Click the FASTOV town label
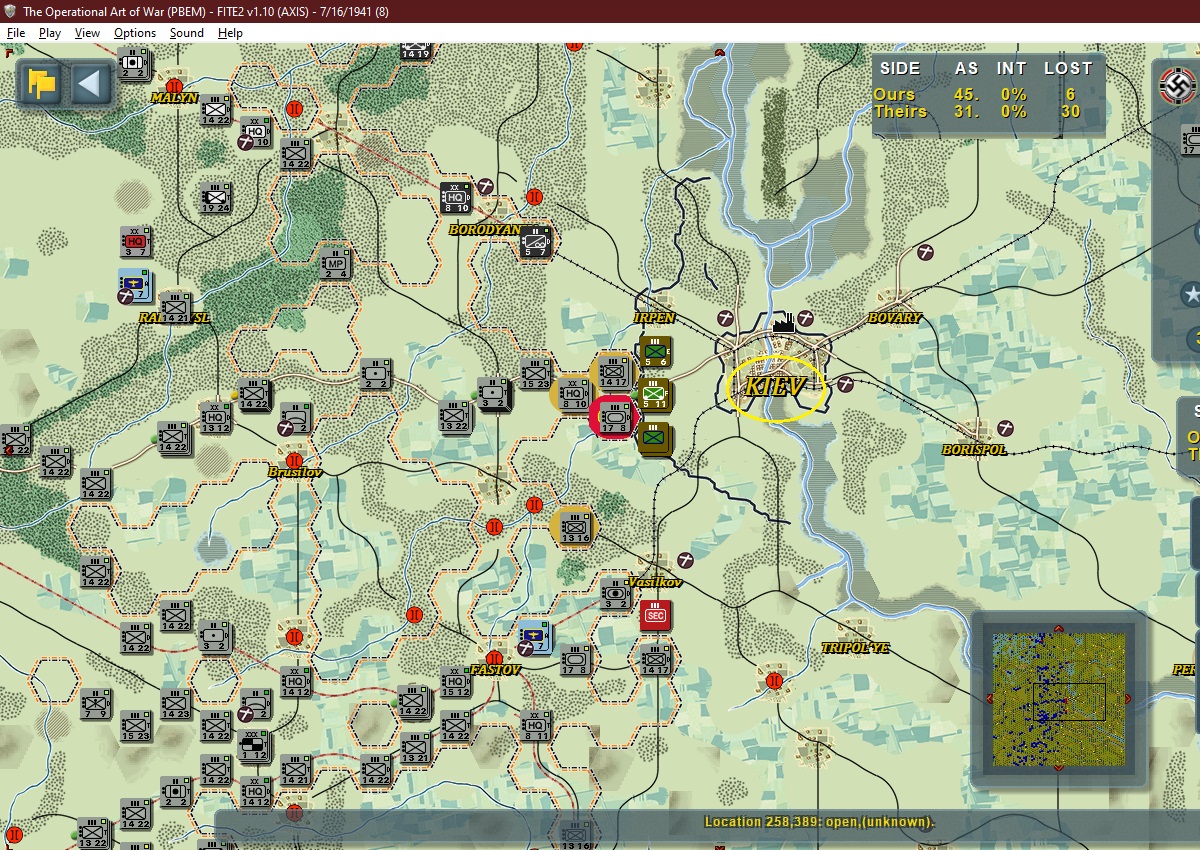Screen dimensions: 1200x850 [494, 669]
